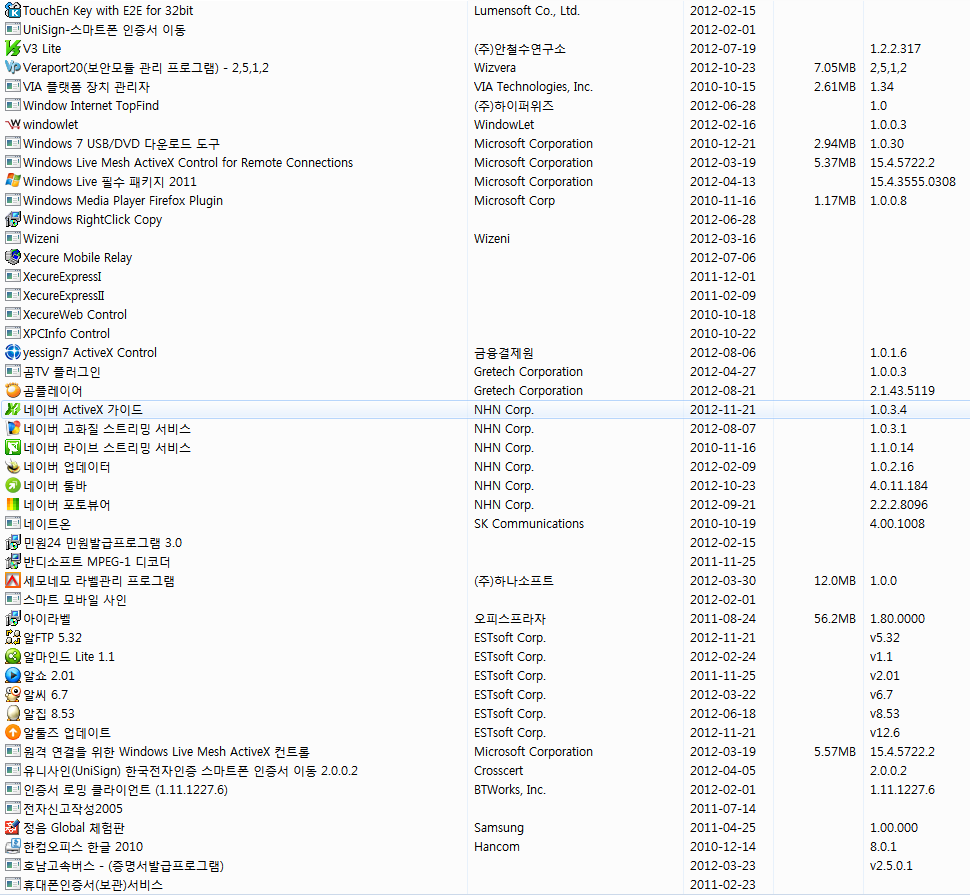Click the Veraport20 icon in the list
The image size is (970, 895).
click(x=12, y=67)
